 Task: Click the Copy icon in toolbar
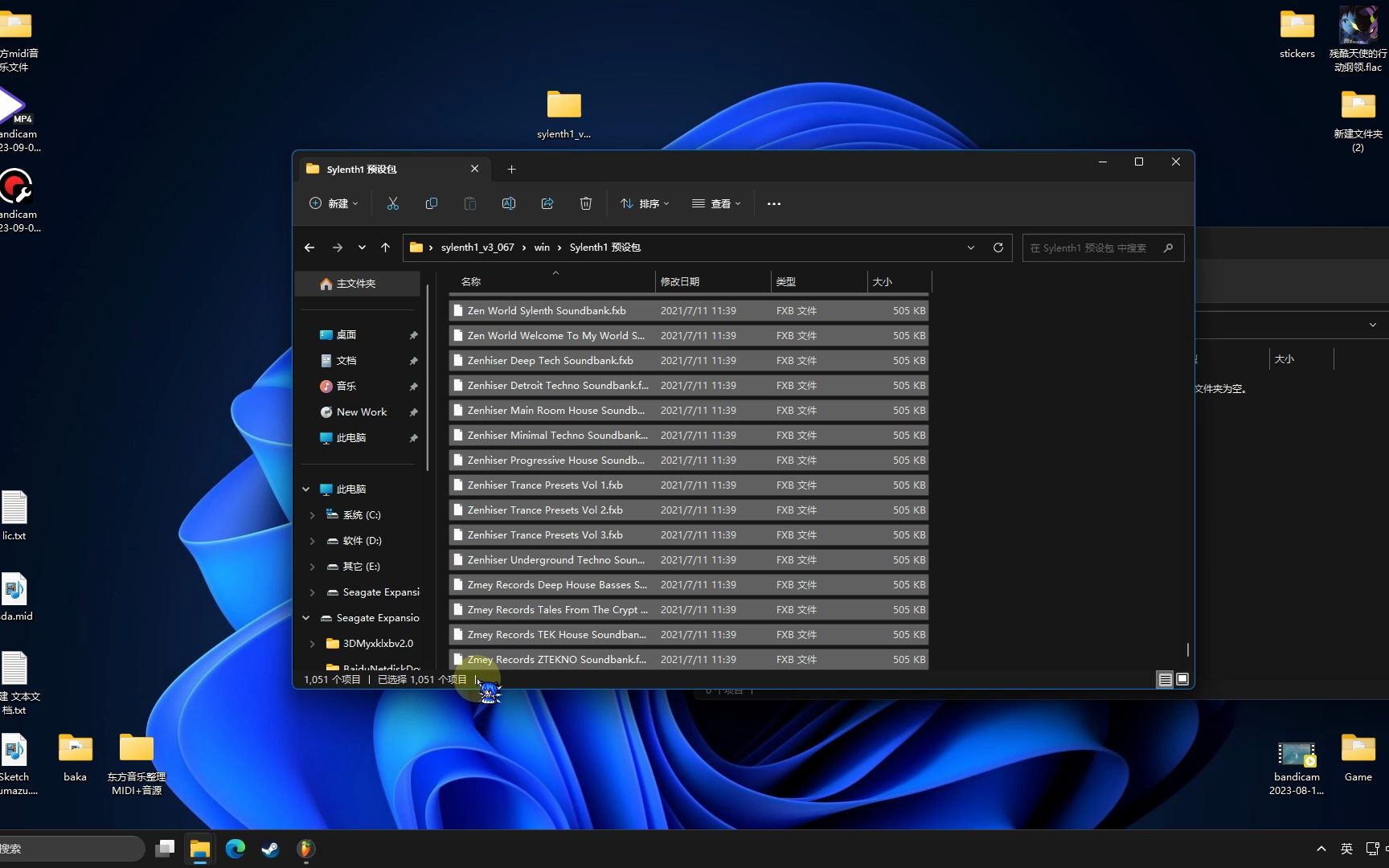pyautogui.click(x=431, y=204)
